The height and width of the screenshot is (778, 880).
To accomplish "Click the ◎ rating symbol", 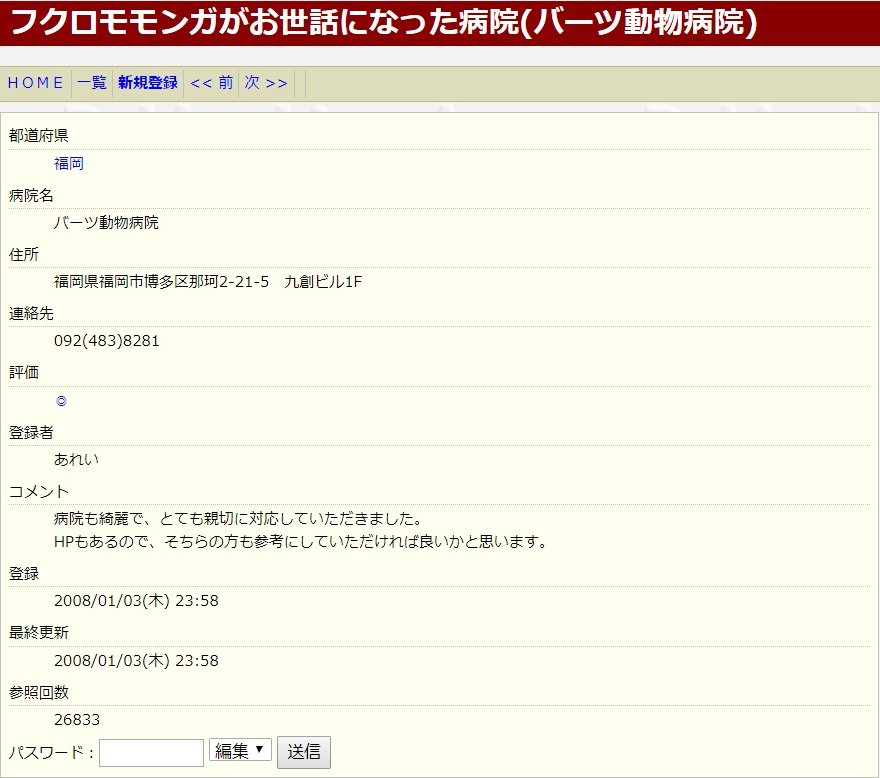I will coord(61,401).
